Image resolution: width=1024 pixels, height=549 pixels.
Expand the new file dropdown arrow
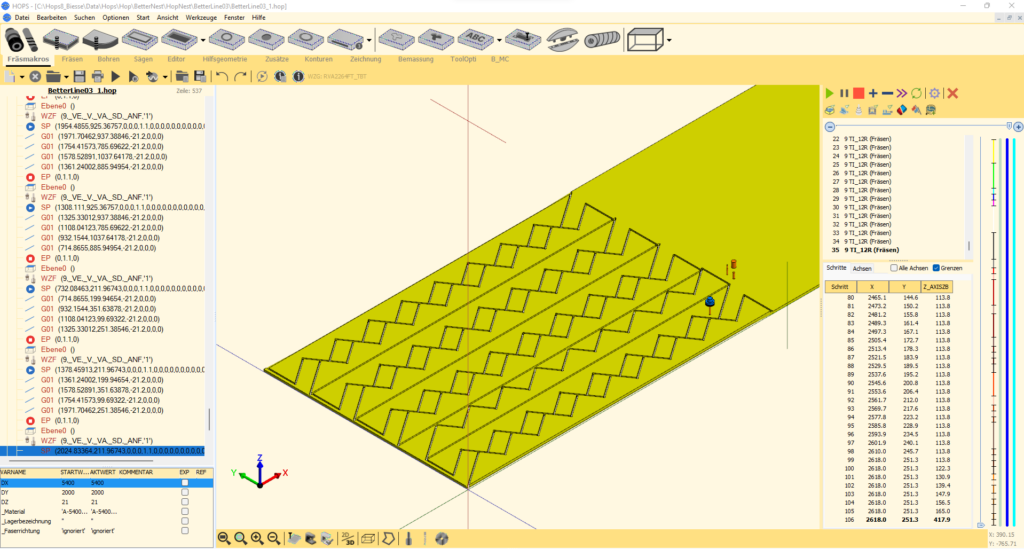tap(22, 76)
